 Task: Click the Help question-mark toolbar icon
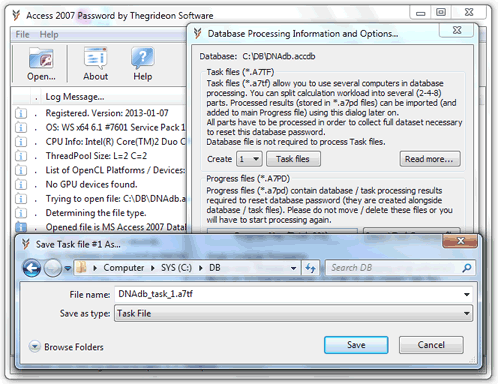click(x=143, y=64)
